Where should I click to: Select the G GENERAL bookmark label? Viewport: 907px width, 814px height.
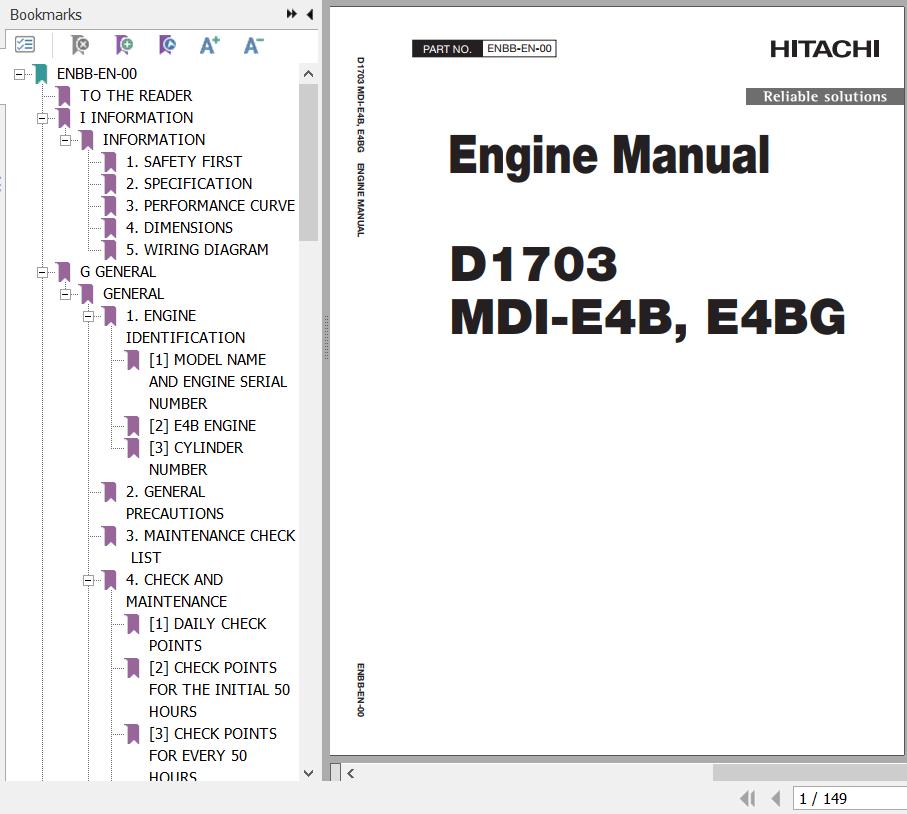[x=117, y=271]
